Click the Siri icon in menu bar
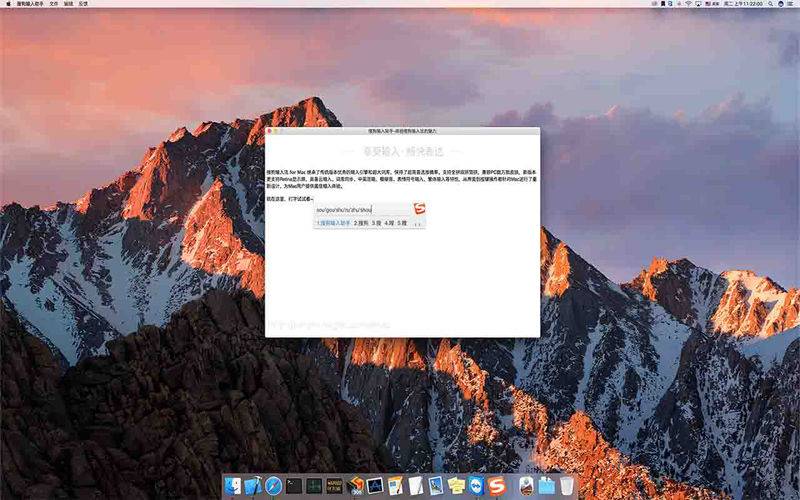The width and height of the screenshot is (800, 500). pos(781,4)
